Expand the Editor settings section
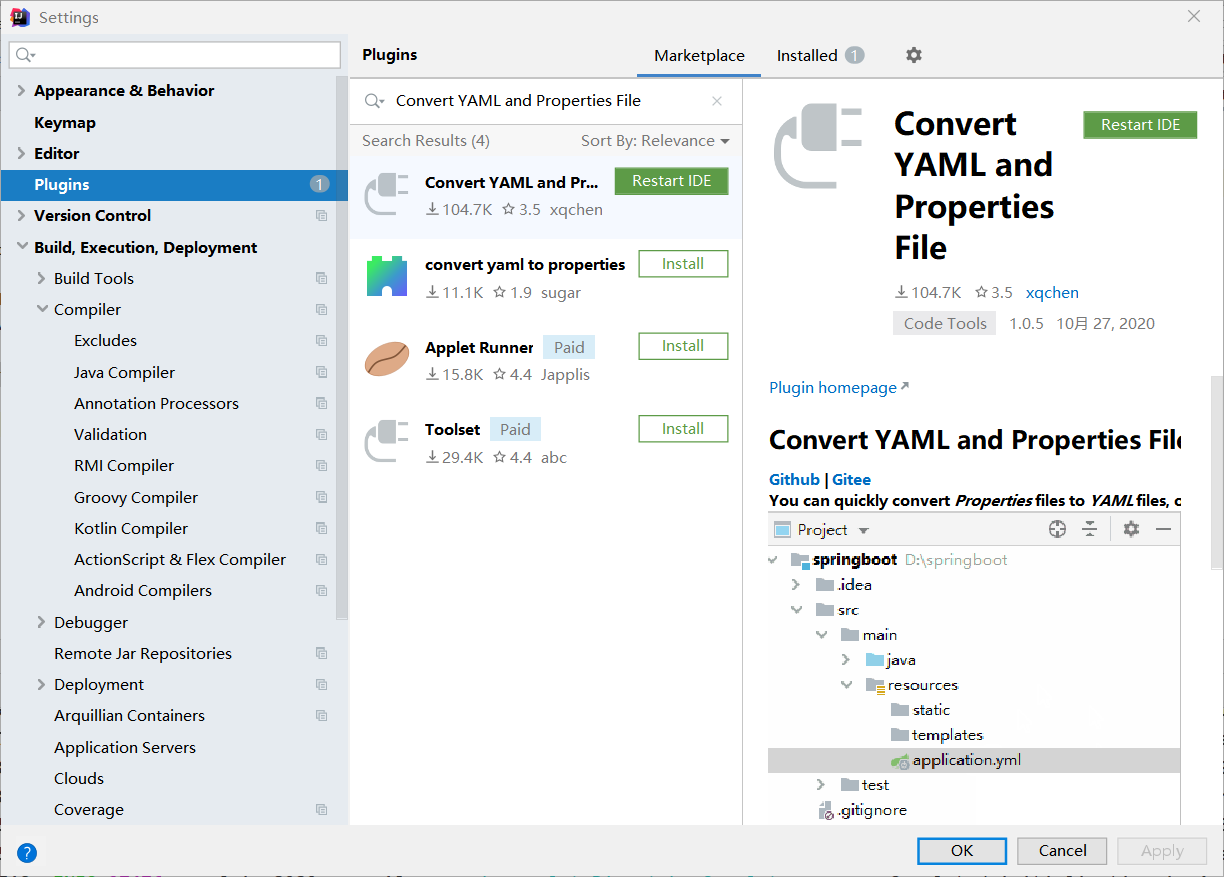Screen dimensions: 1224x877 coord(21,153)
